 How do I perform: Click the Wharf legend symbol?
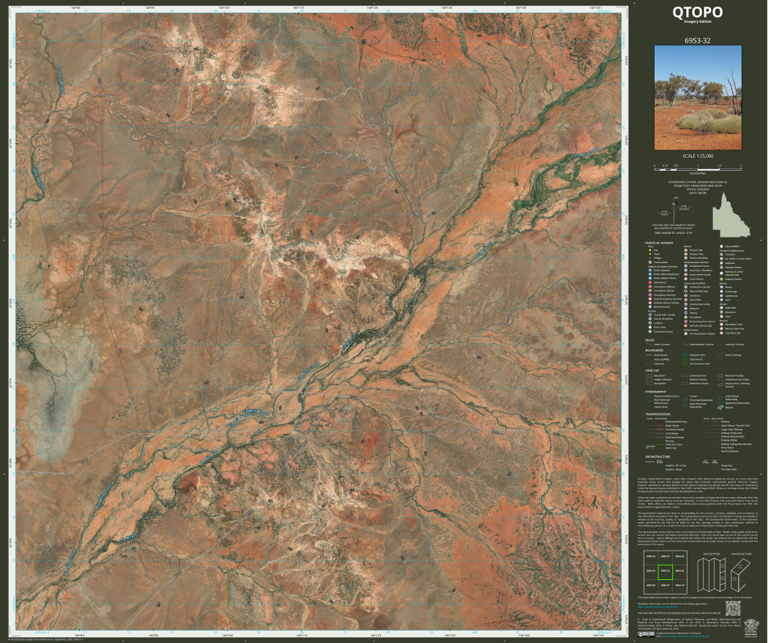tap(721, 287)
